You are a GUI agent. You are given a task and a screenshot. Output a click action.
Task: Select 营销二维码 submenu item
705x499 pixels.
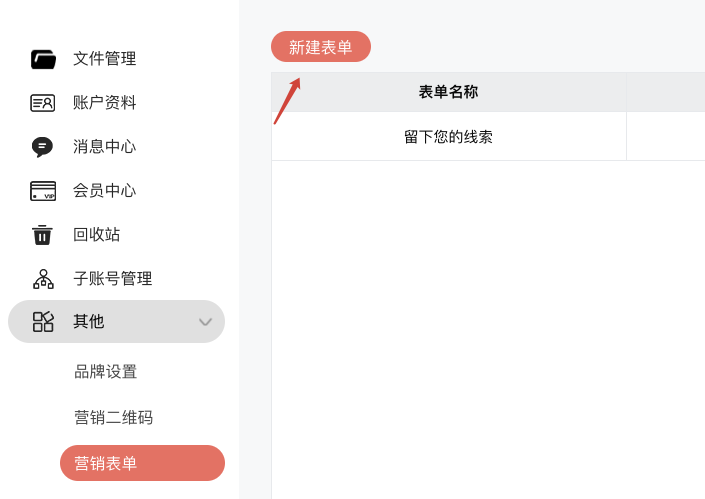click(x=113, y=418)
